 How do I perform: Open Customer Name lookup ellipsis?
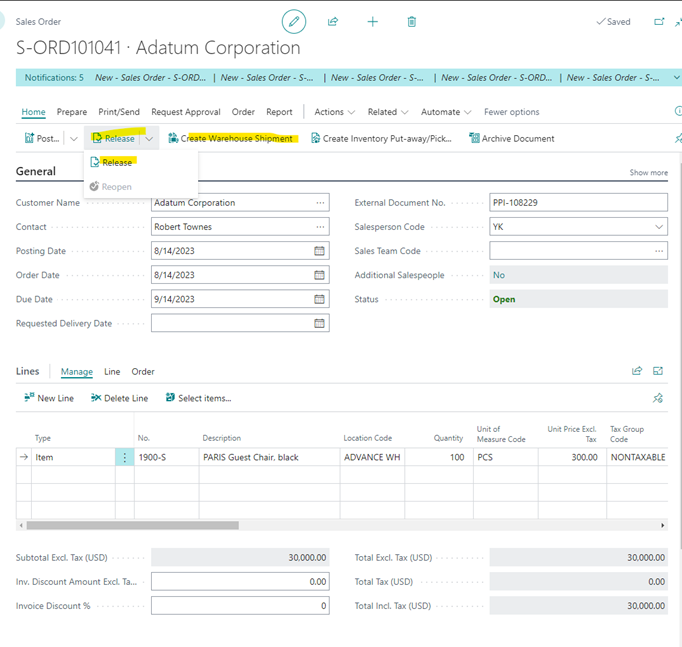[320, 203]
